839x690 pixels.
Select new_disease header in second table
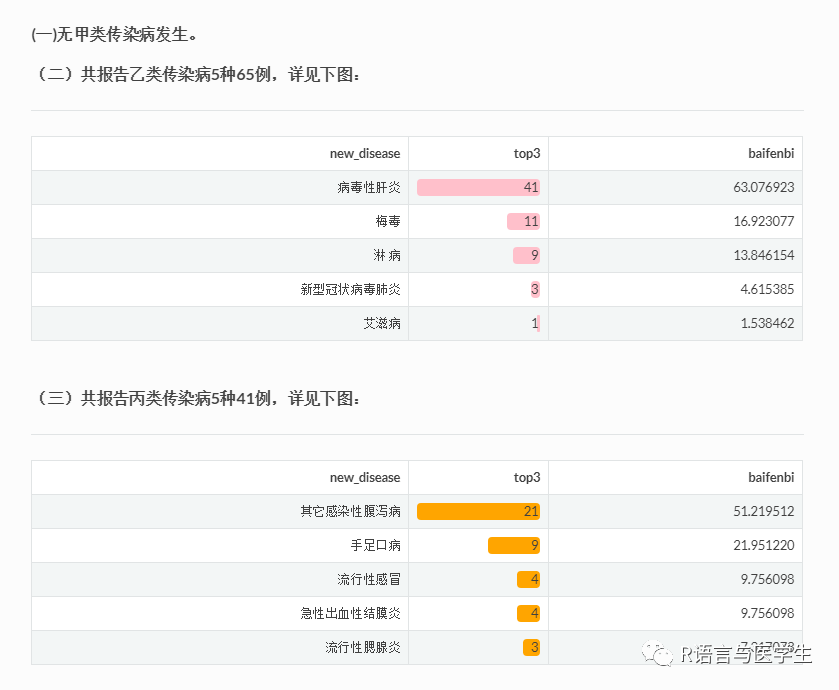tap(365, 478)
